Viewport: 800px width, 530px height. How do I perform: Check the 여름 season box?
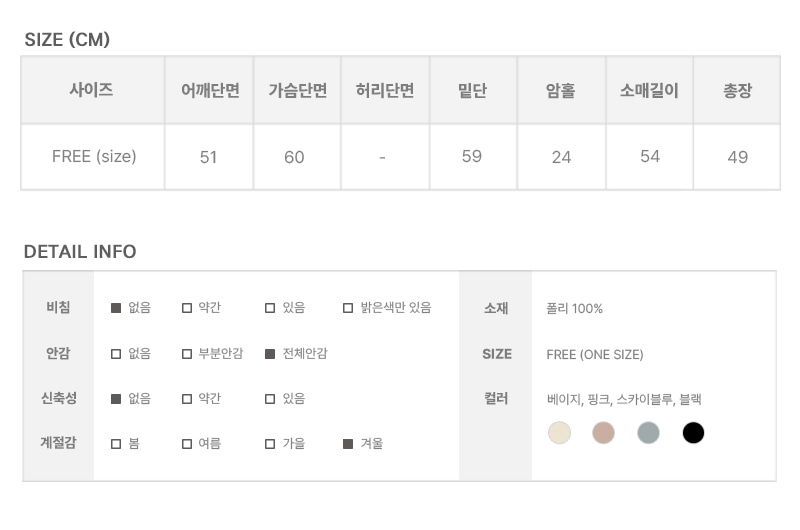tap(187, 443)
